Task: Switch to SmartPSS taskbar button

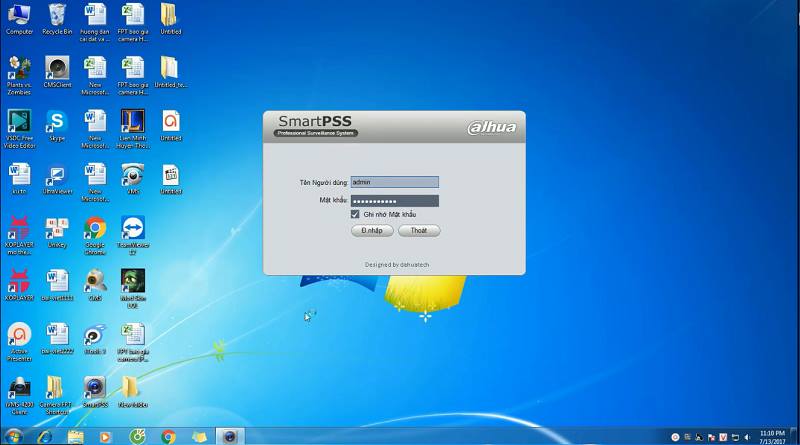Action: click(x=230, y=437)
